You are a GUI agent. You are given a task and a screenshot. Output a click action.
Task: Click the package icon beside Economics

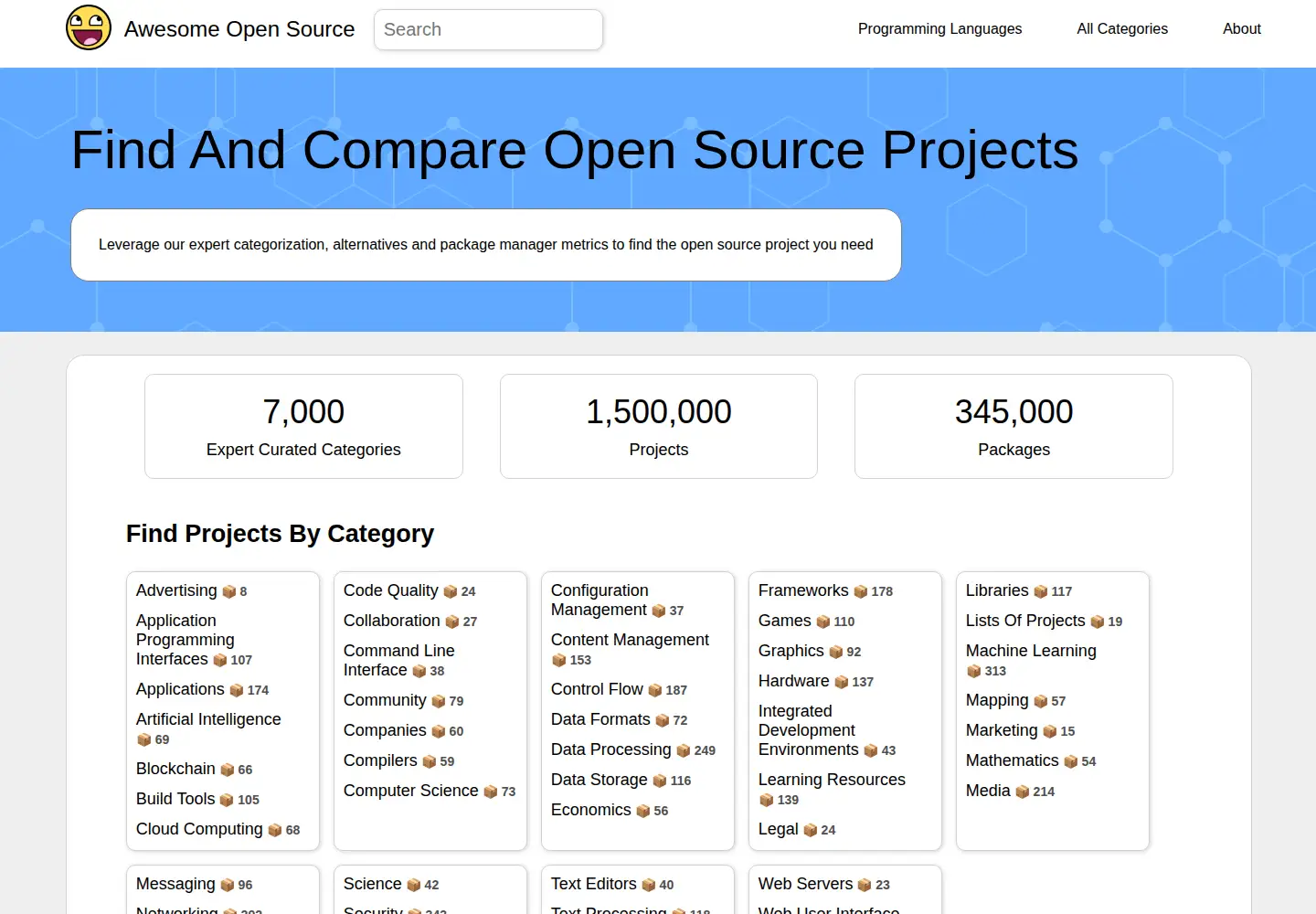[643, 811]
